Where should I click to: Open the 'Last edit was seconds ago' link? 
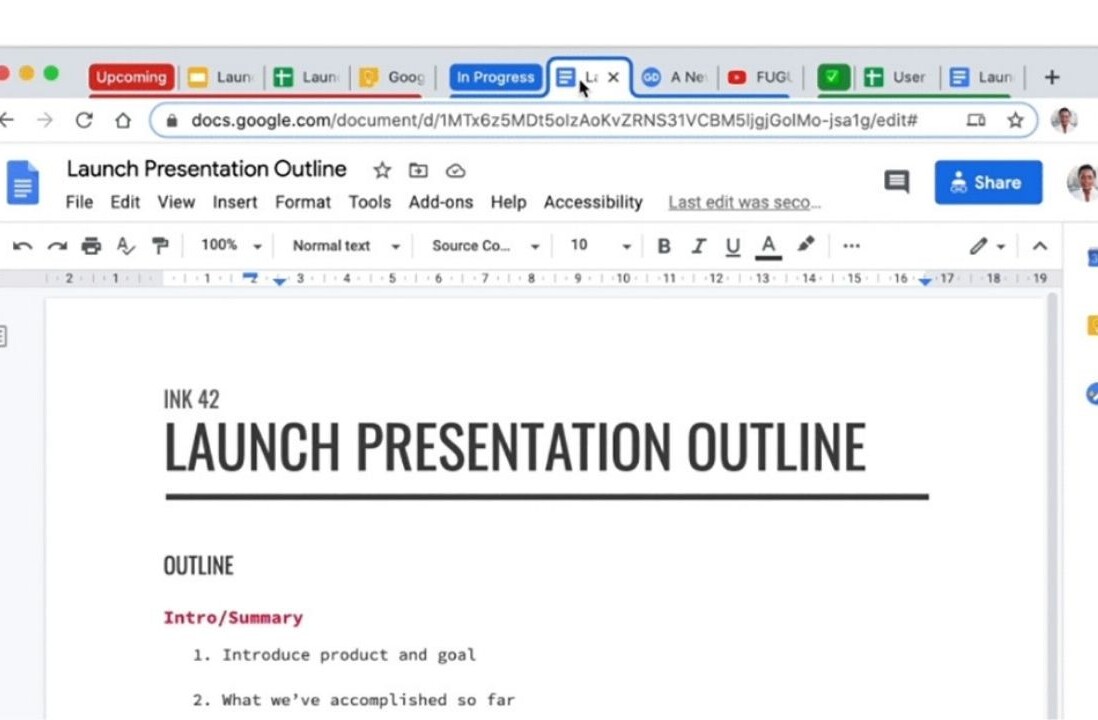pyautogui.click(x=744, y=203)
